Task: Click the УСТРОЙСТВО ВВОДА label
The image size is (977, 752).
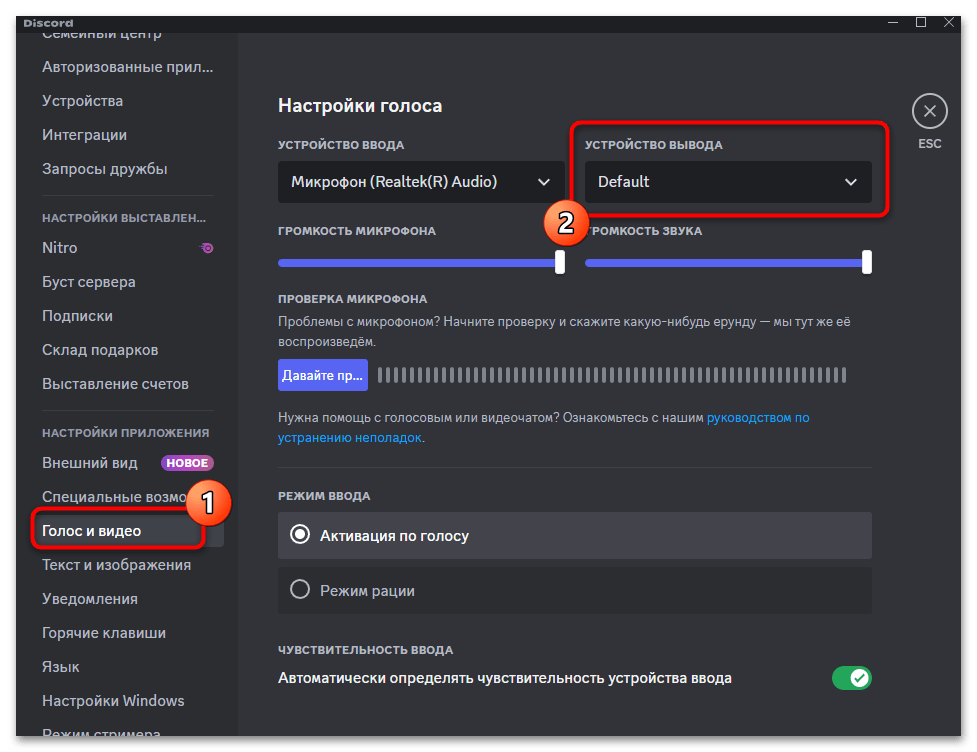Action: pyautogui.click(x=341, y=145)
